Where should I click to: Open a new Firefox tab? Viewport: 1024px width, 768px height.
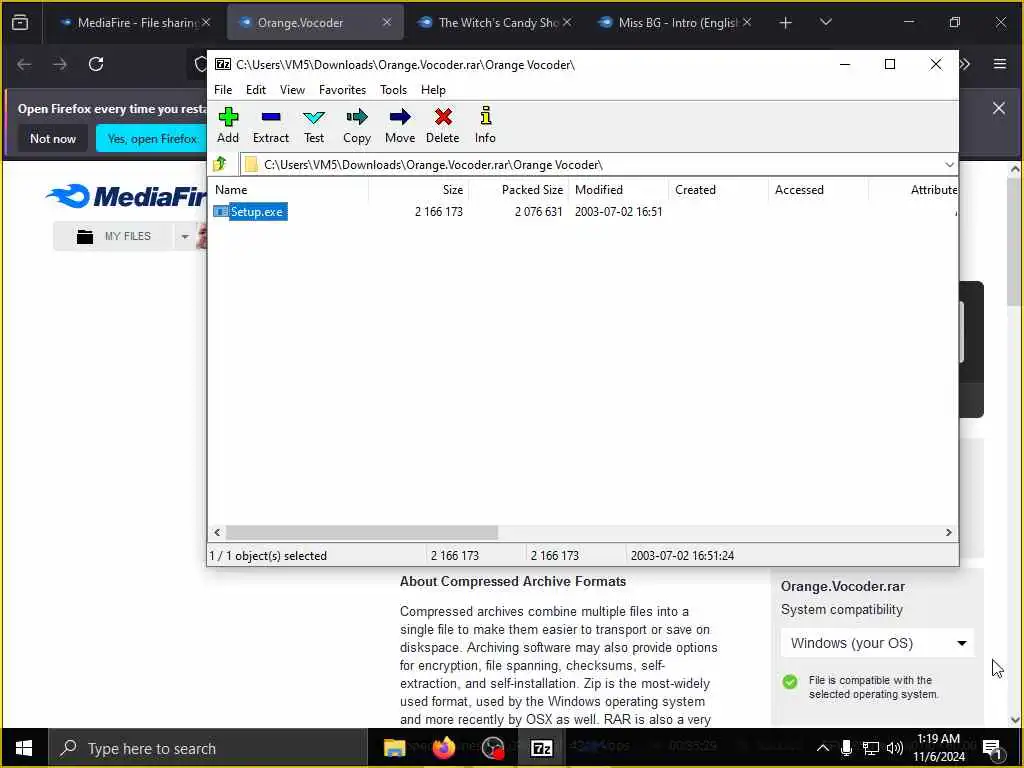(x=786, y=23)
